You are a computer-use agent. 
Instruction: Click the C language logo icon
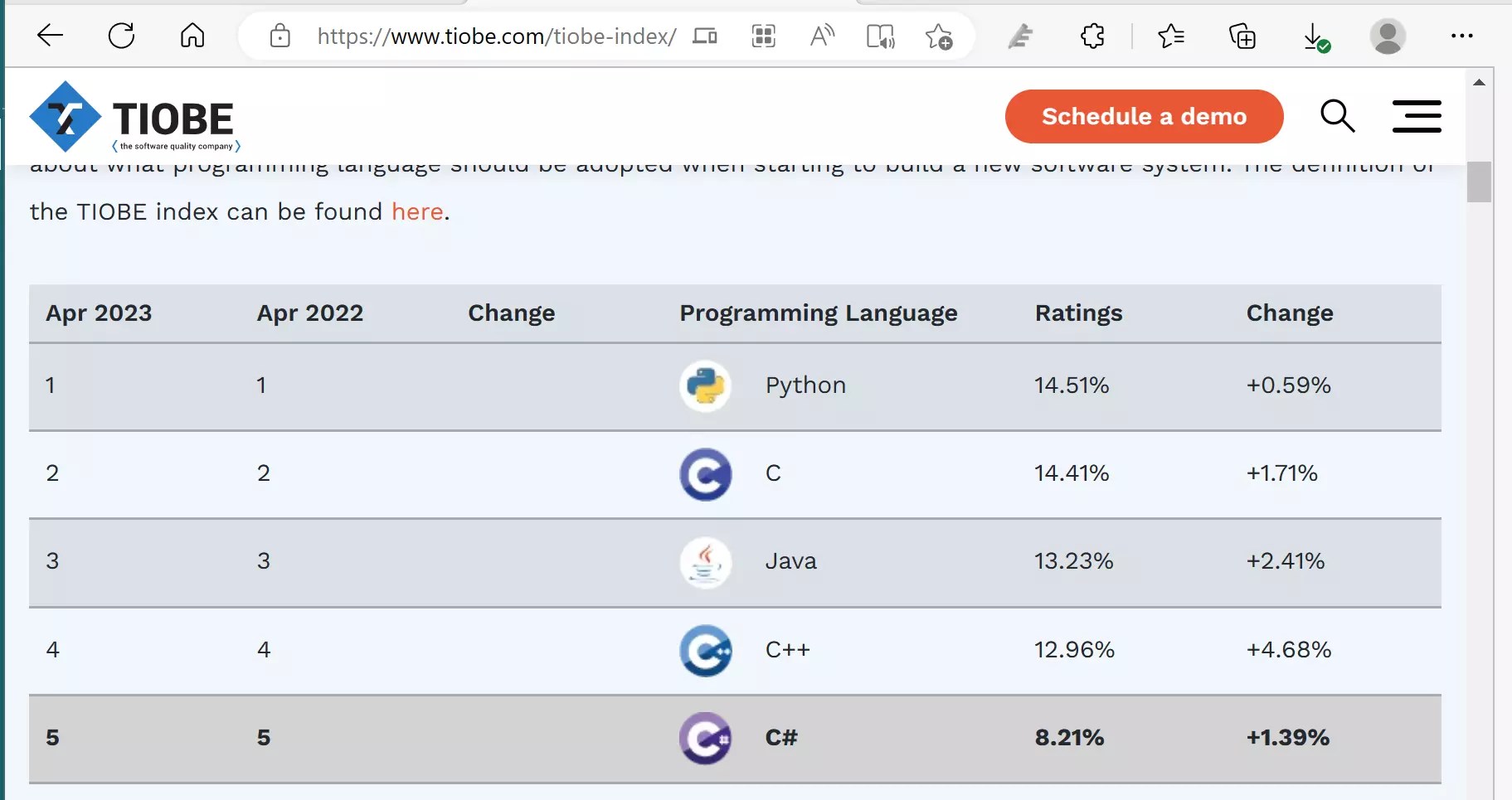pos(704,473)
